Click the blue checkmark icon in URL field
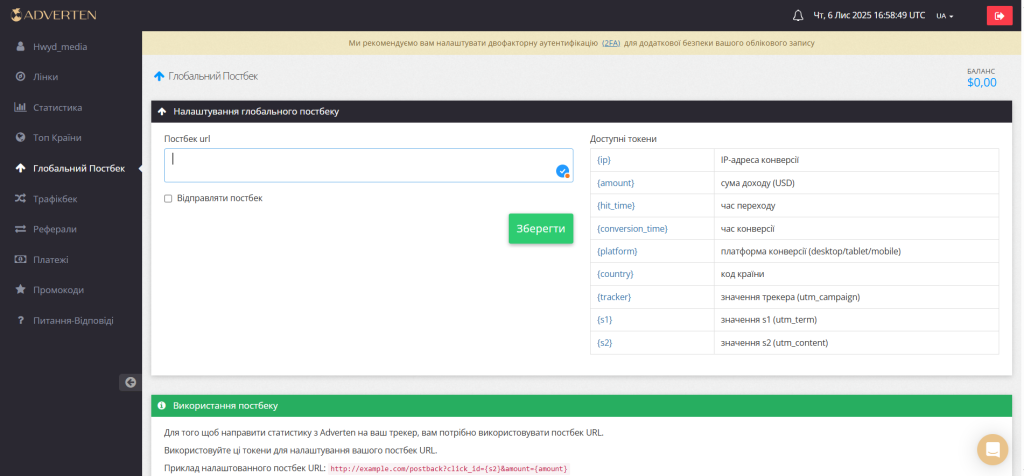 tap(562, 171)
